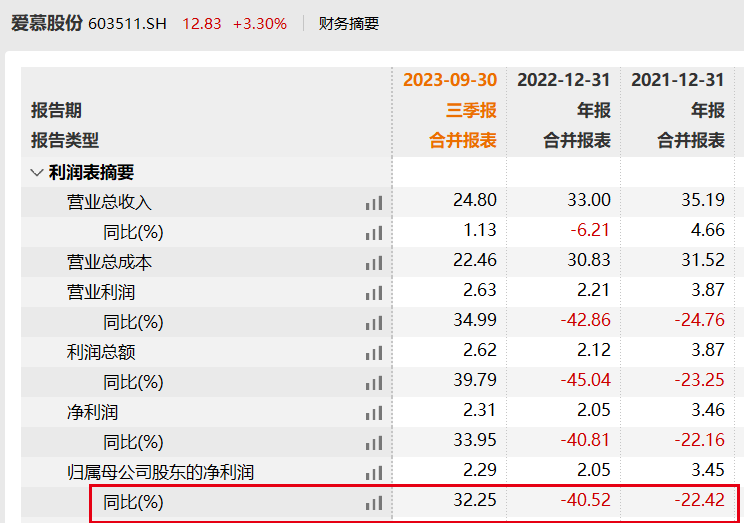This screenshot has height=523, width=744.
Task: Click parent net profit value 2.29
Action: 480,470
